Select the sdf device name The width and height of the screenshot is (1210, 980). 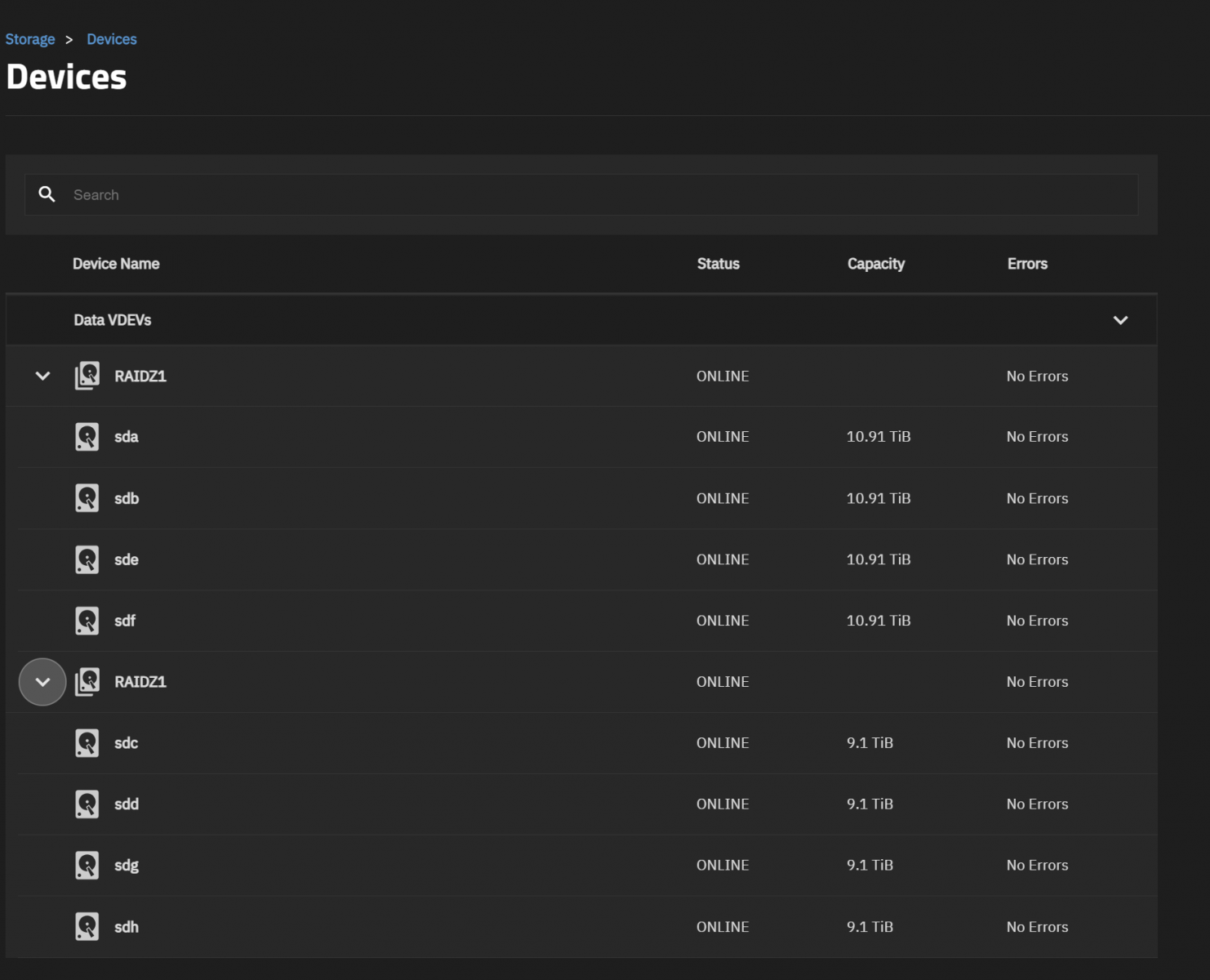point(125,621)
